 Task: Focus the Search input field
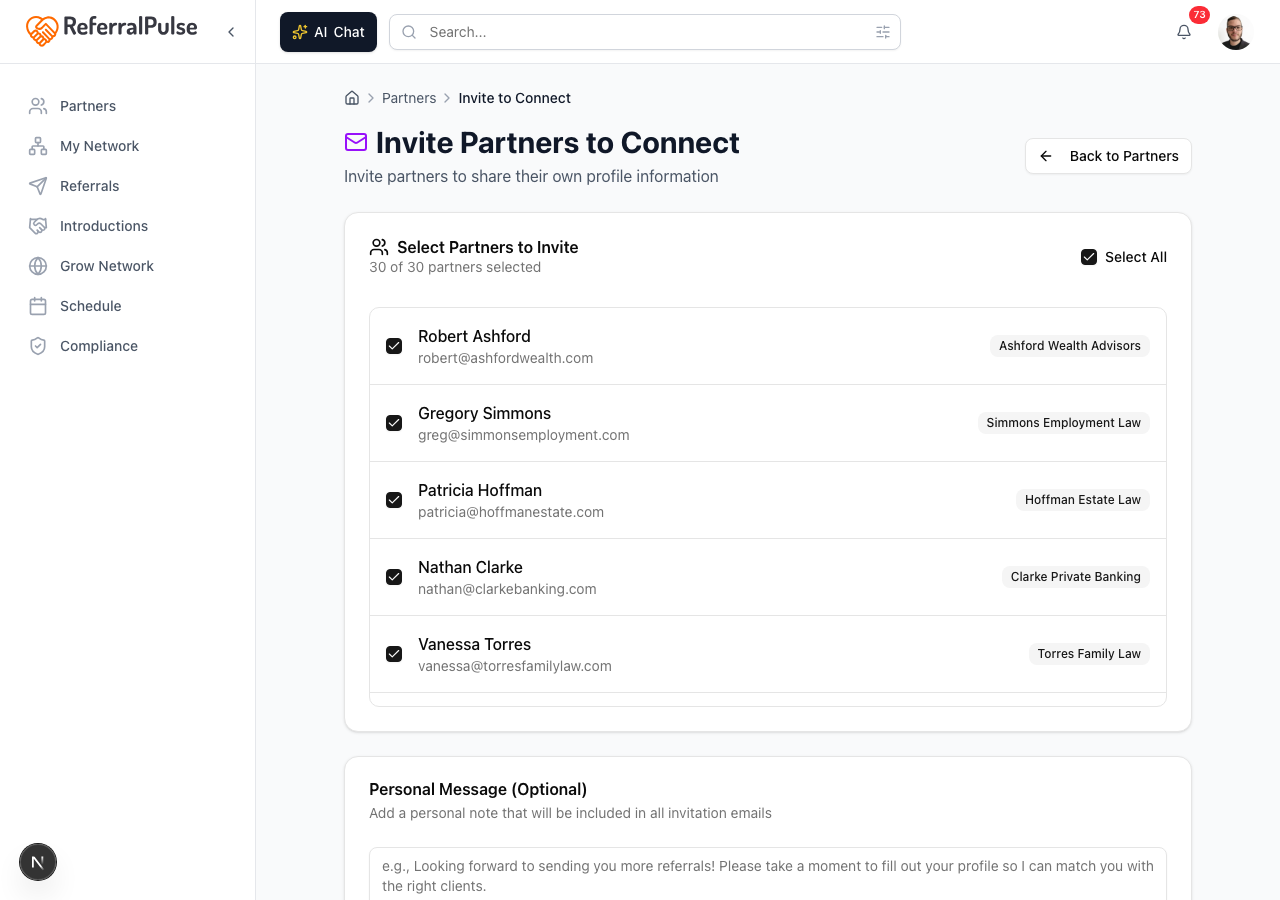pos(645,32)
